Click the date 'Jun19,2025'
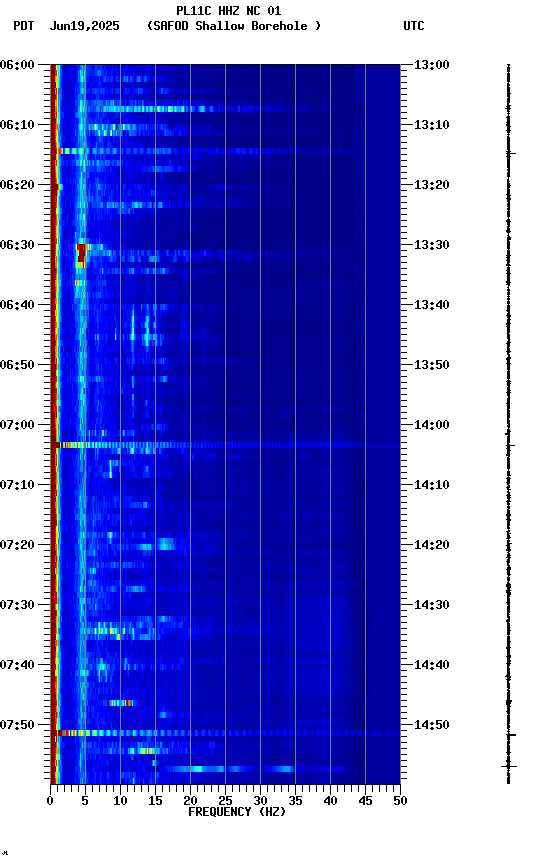552x864 pixels. click(x=84, y=26)
